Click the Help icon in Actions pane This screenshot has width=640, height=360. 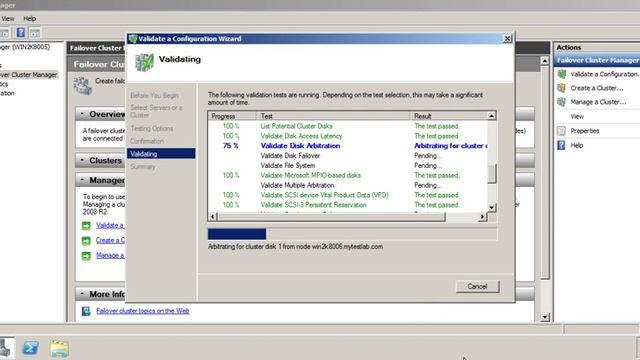point(562,145)
